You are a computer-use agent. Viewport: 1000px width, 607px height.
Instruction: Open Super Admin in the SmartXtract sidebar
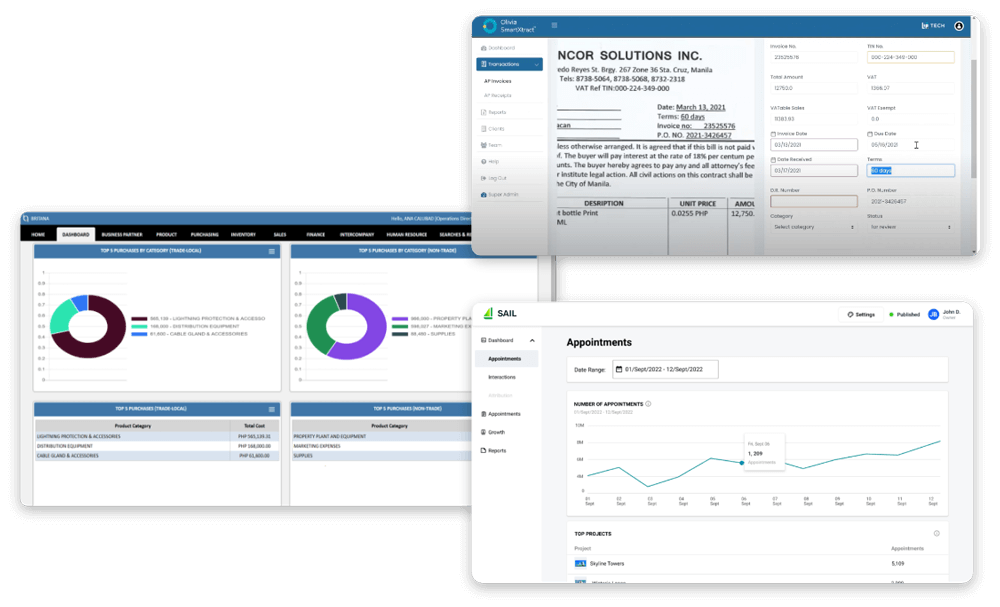[x=499, y=194]
